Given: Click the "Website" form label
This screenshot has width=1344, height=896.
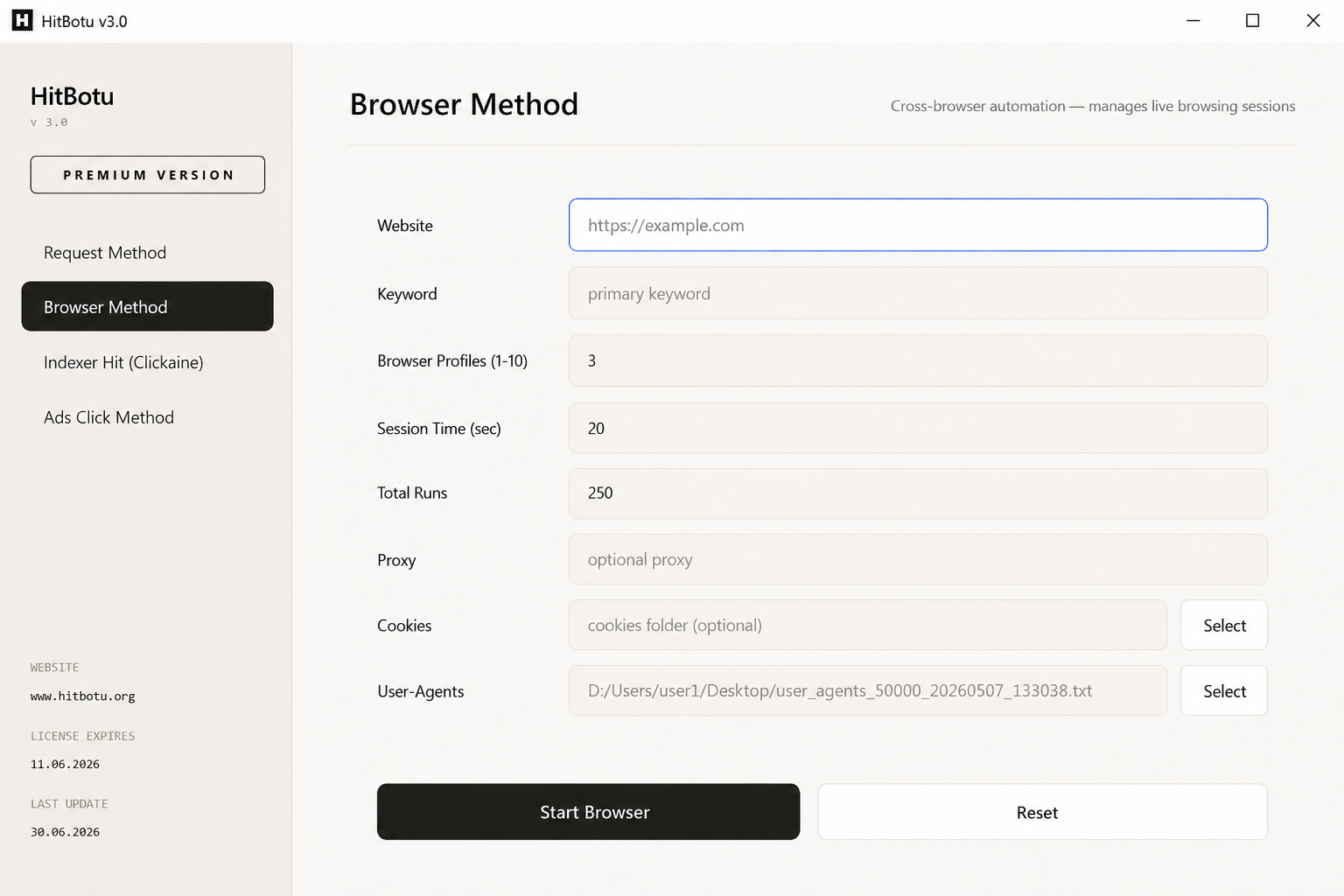Looking at the screenshot, I should 405,226.
